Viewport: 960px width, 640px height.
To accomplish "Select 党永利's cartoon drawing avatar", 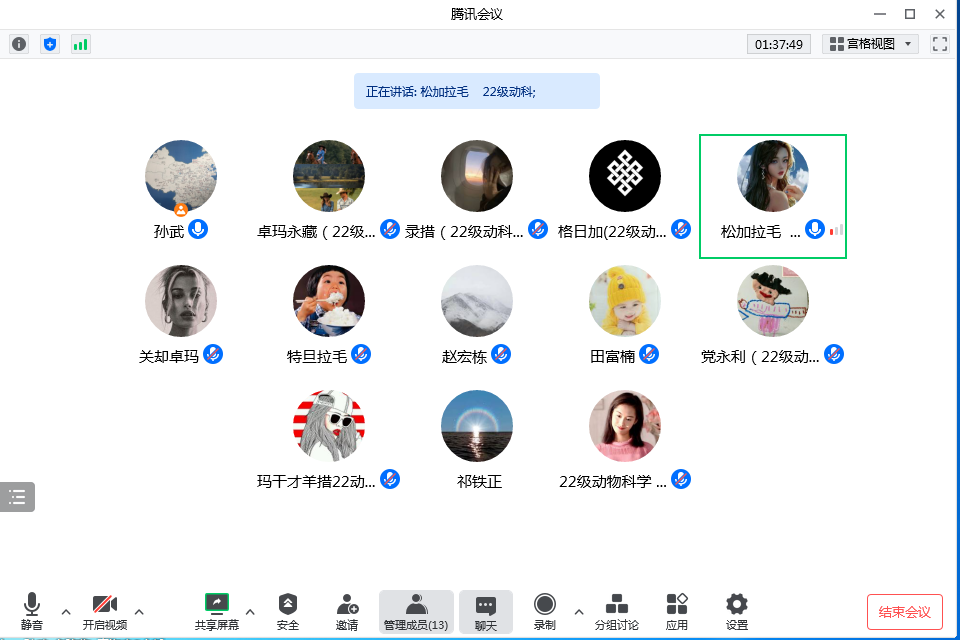I will pos(773,301).
